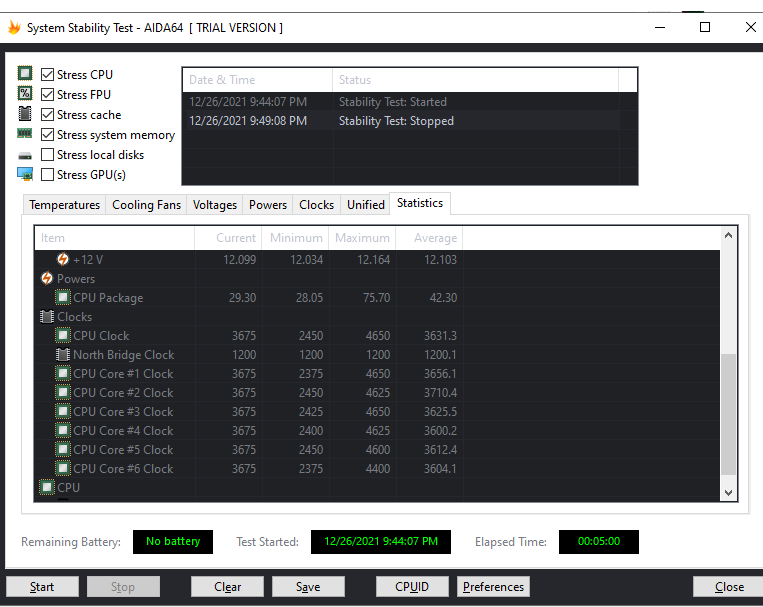This screenshot has height=607, width=763.
Task: Disable the Stress CPU checkbox
Action: 47,74
